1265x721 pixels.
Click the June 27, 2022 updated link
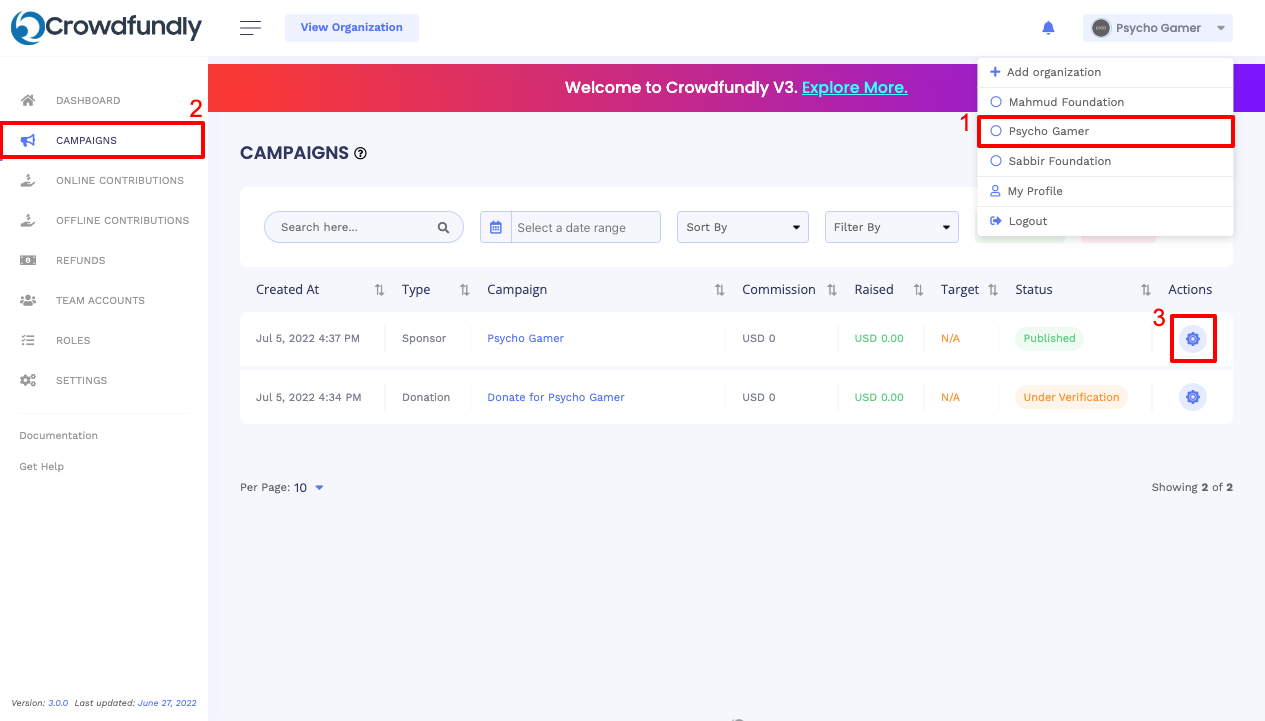(167, 703)
